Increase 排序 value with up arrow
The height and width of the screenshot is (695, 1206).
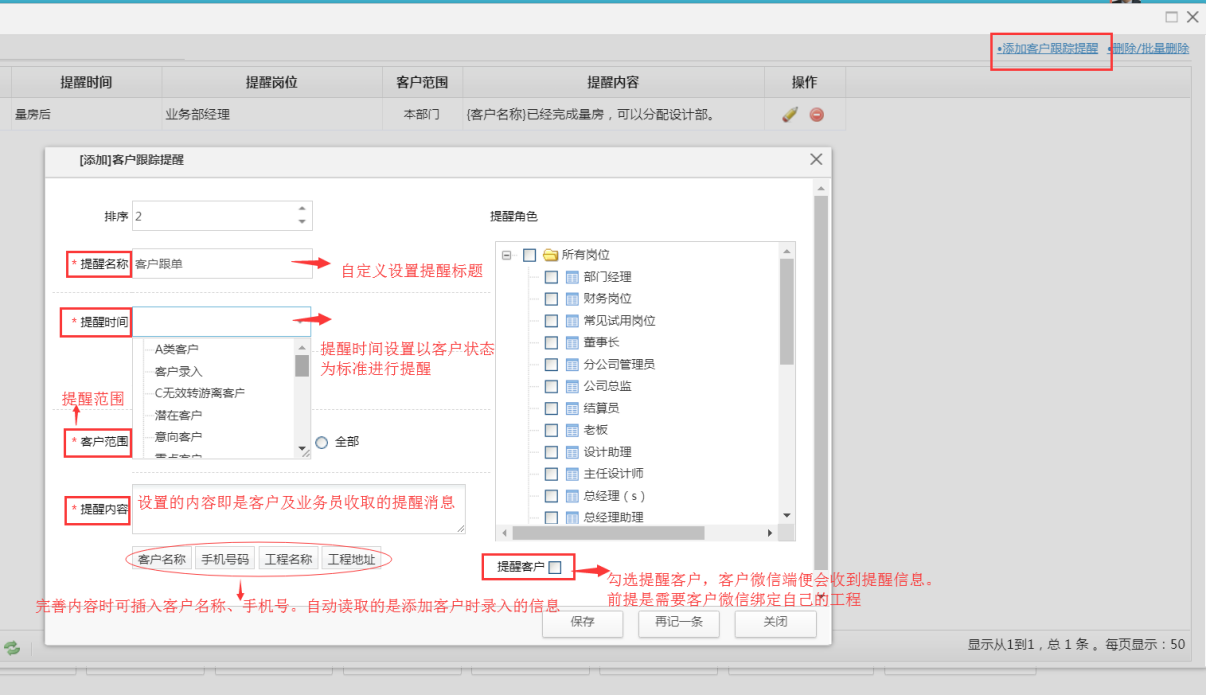tap(302, 209)
